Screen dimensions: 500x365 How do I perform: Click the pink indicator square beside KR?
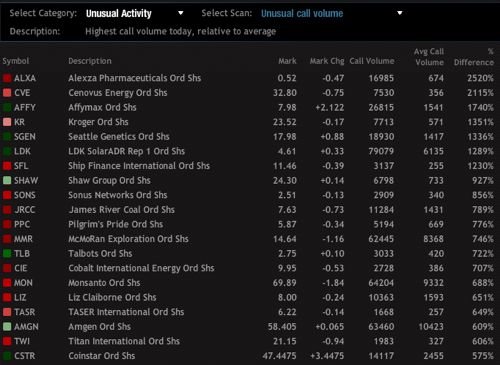[x=7, y=122]
